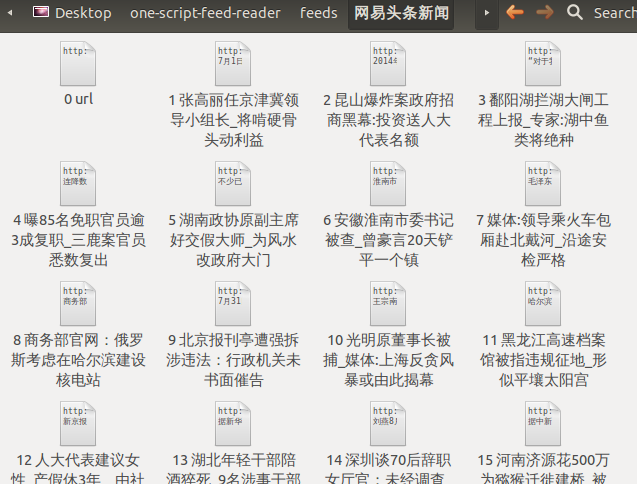
Task: Navigate to the feeds folder in path bar
Action: (318, 13)
